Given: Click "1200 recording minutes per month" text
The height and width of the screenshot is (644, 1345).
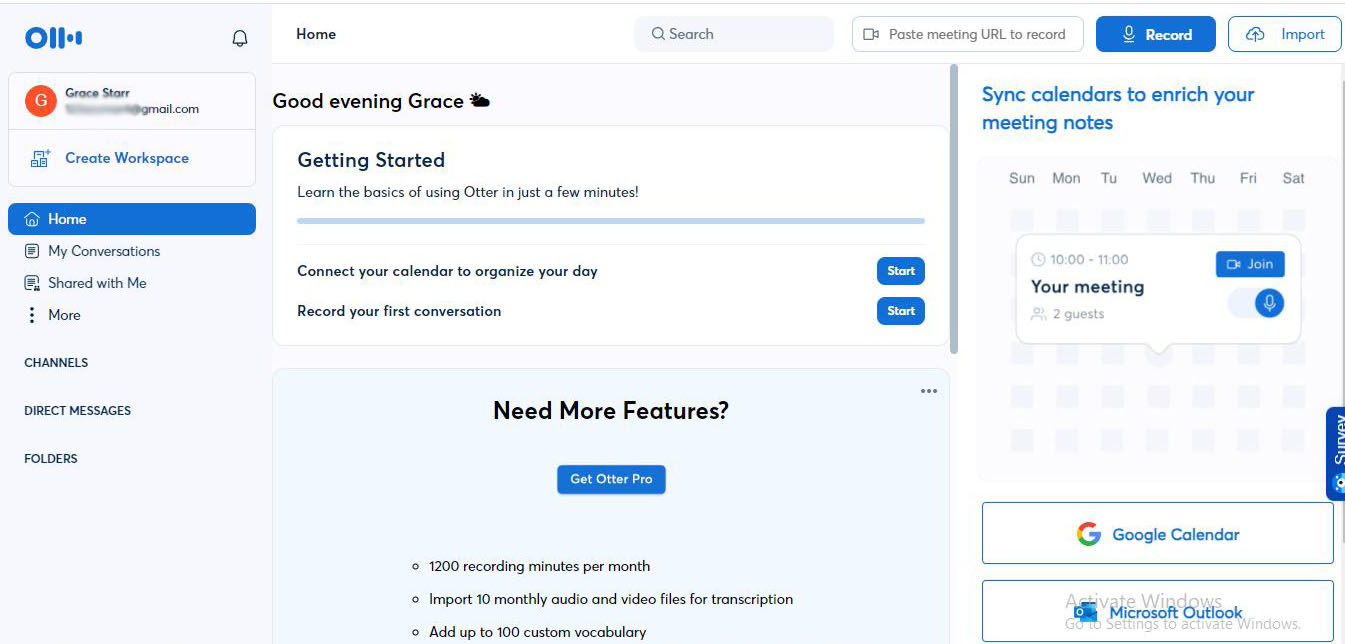Looking at the screenshot, I should (x=539, y=566).
